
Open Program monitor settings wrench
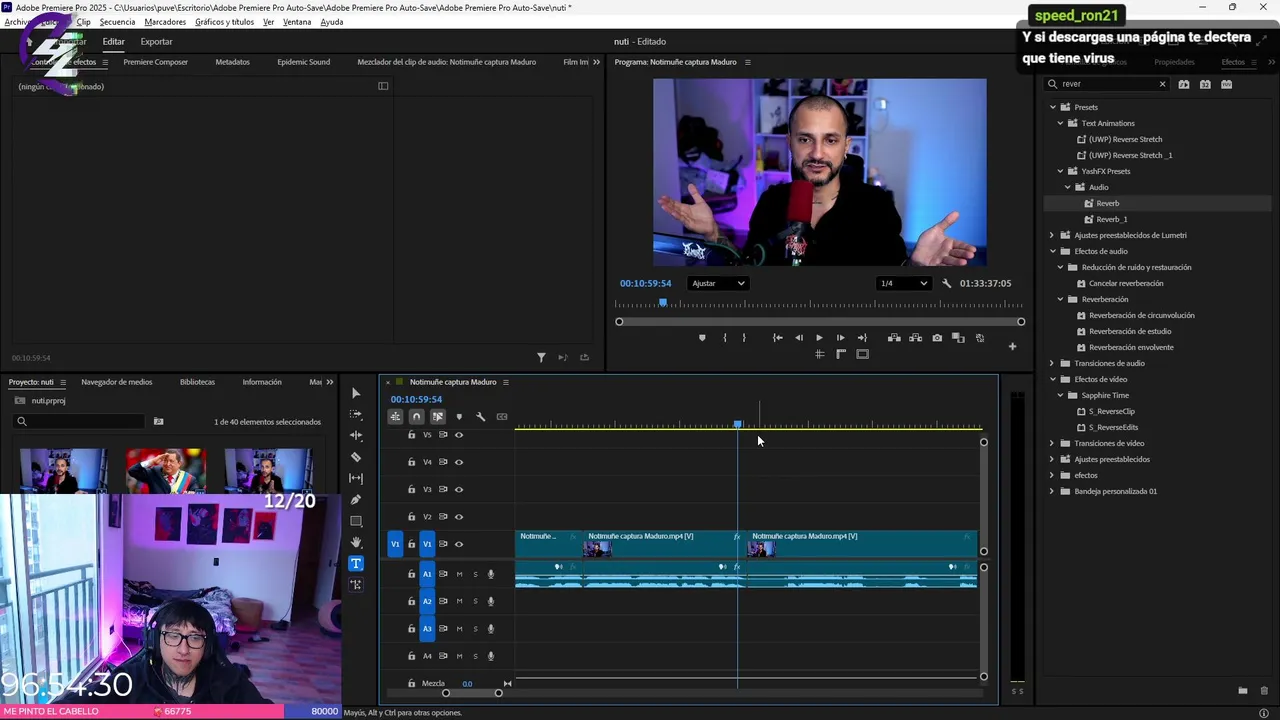947,283
